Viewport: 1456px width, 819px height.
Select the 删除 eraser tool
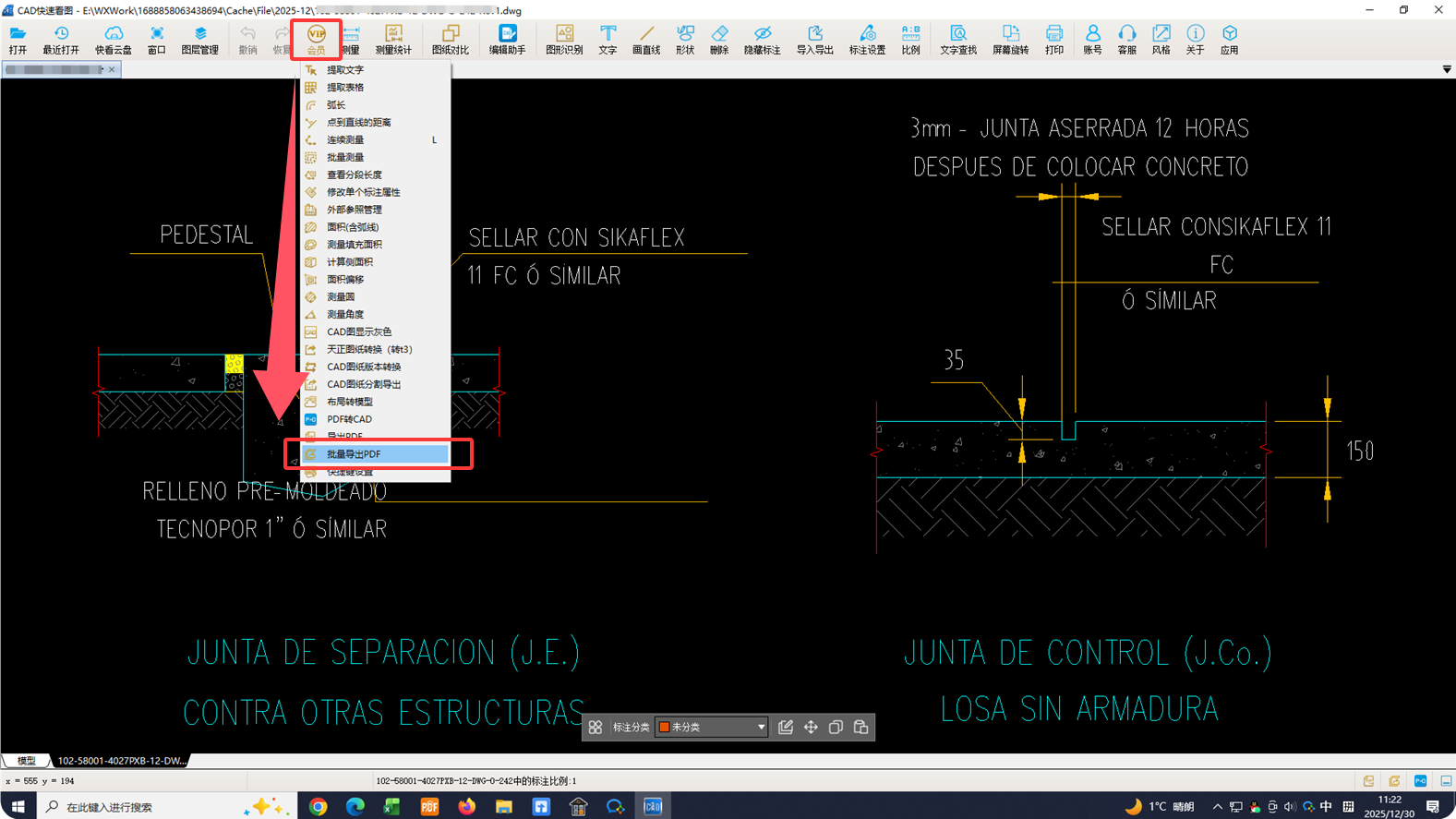coord(719,39)
